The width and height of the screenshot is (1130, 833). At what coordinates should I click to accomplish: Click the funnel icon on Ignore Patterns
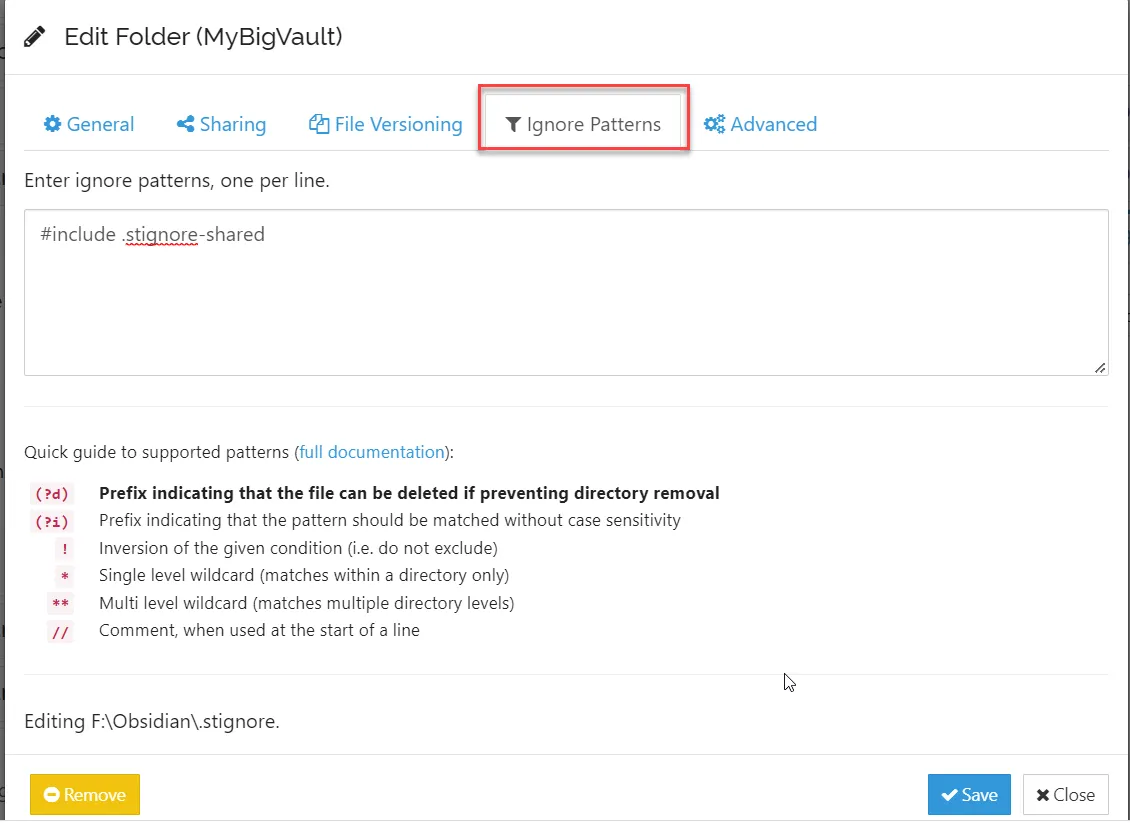[x=513, y=125]
